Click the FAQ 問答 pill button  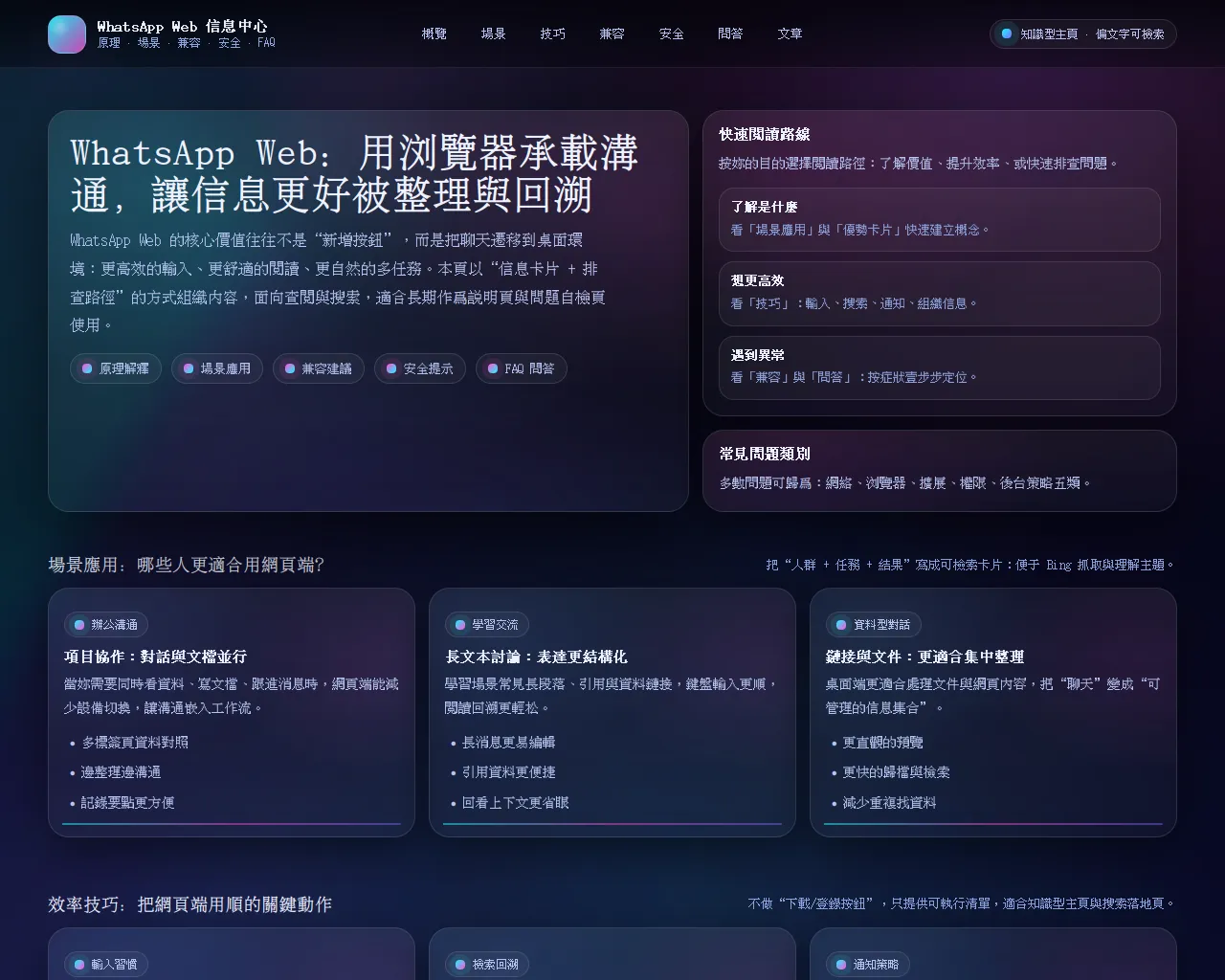click(x=522, y=368)
